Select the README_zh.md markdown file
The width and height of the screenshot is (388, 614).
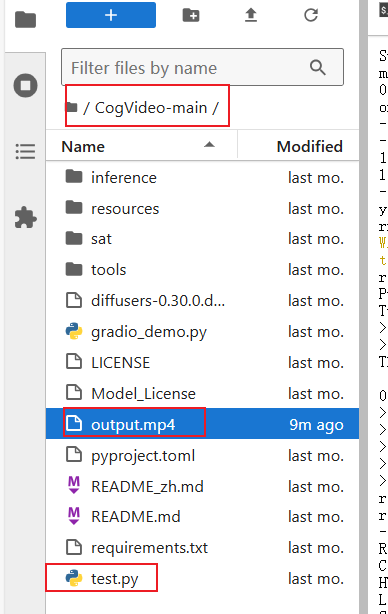click(202, 487)
